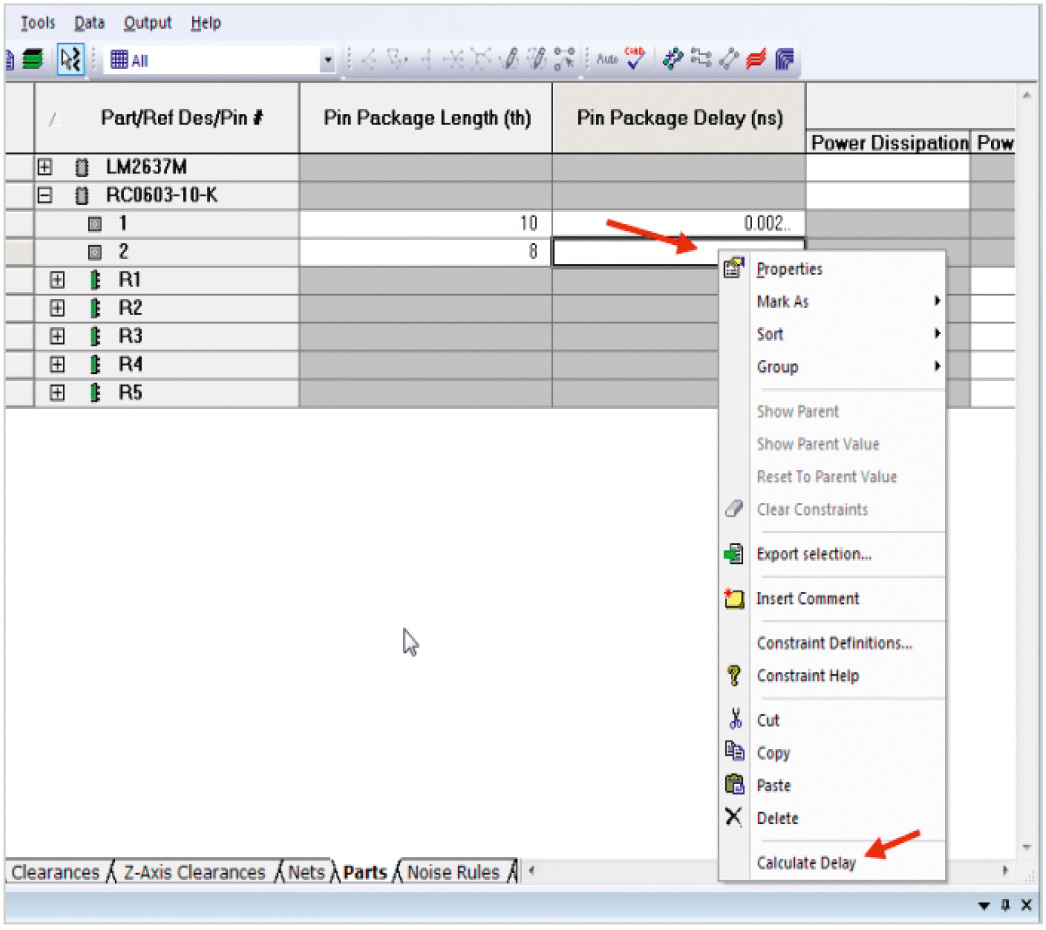1046x930 pixels.
Task: Expand the R3 component row
Action: coord(57,336)
